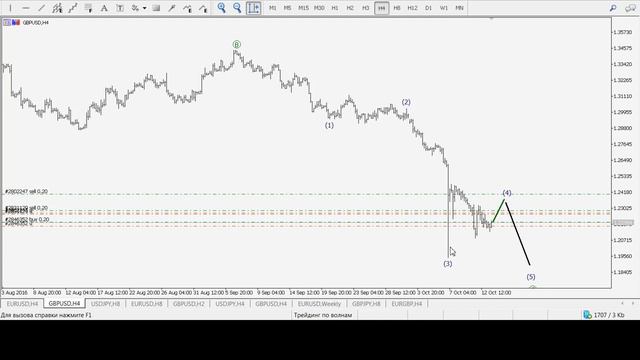
Task: Select the circled B wave label
Action: pyautogui.click(x=237, y=44)
